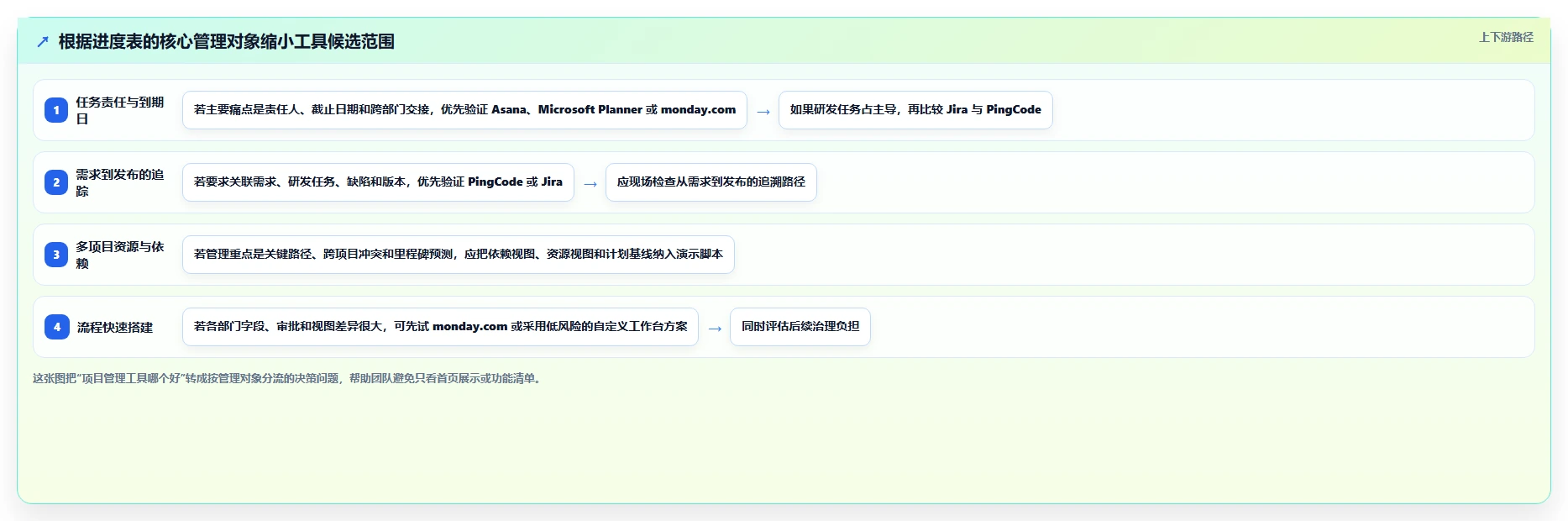Click the heading 根据进度表的核心管理对象缩小工具候选范围
Image resolution: width=1568 pixels, height=521 pixels.
click(x=226, y=41)
